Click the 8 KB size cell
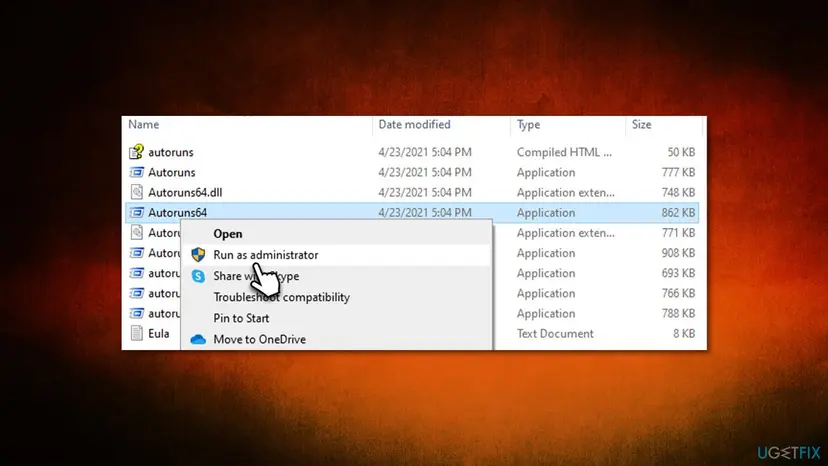828x466 pixels. [x=684, y=333]
